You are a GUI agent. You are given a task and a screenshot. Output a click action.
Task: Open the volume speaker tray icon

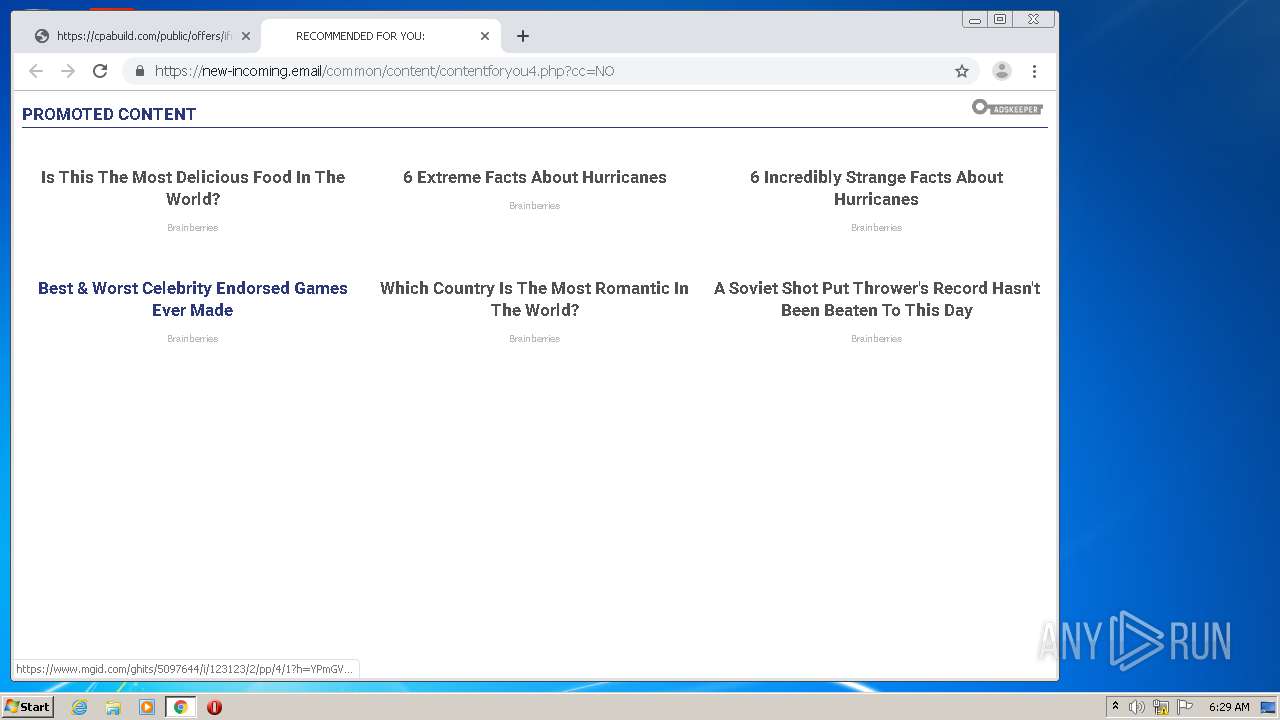[1136, 707]
